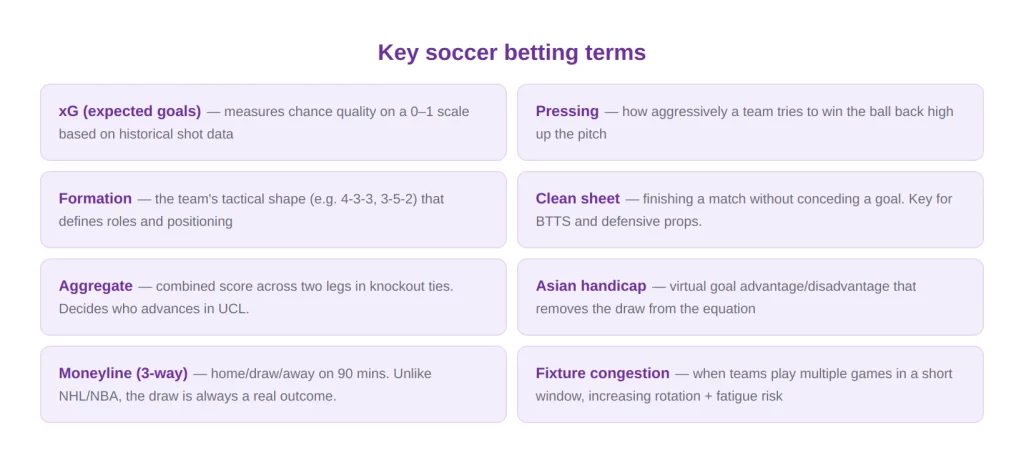1024x463 pixels.
Task: Click the "Fixture congestion" term label
Action: coord(602,373)
